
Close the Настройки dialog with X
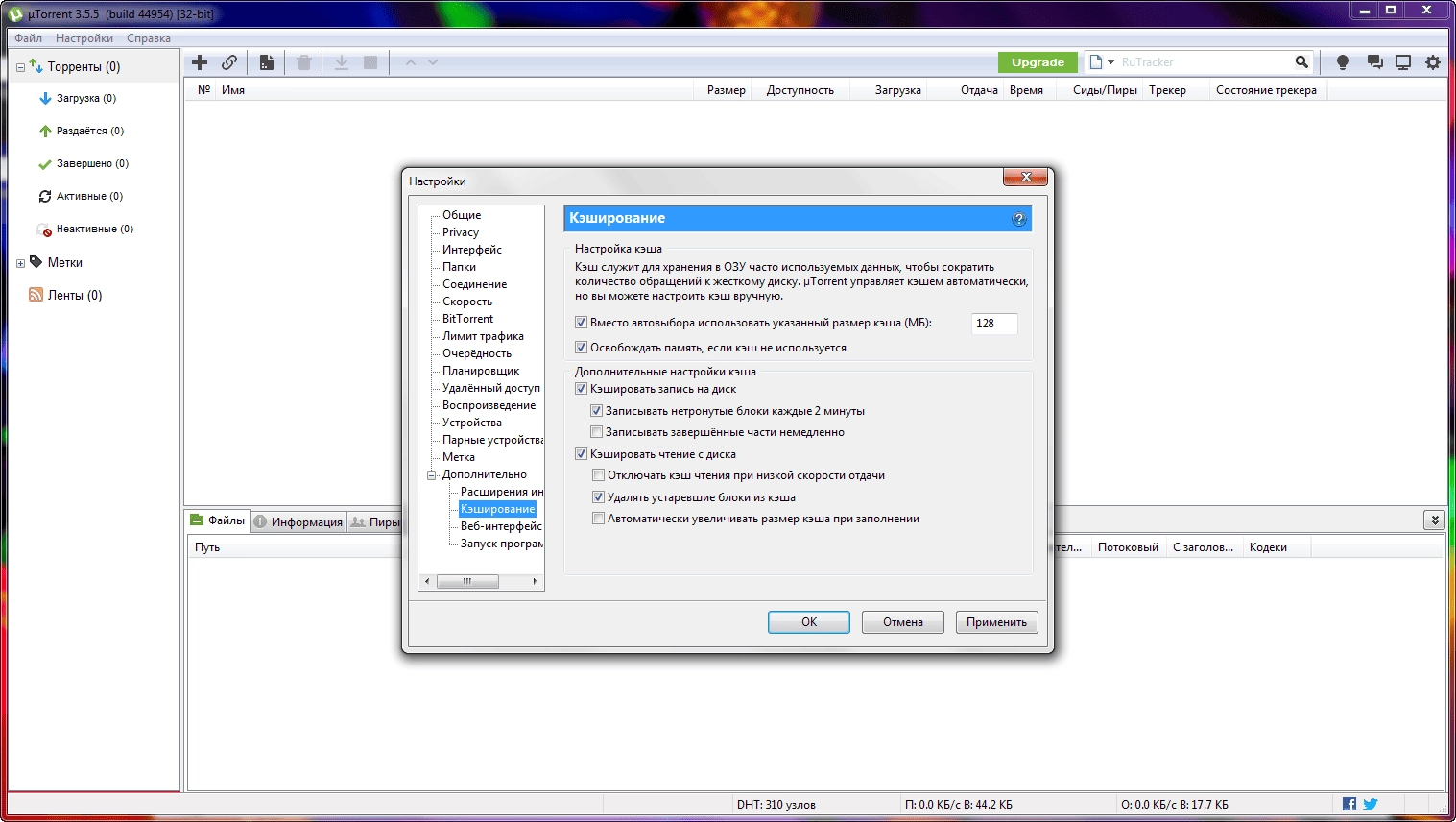1026,177
